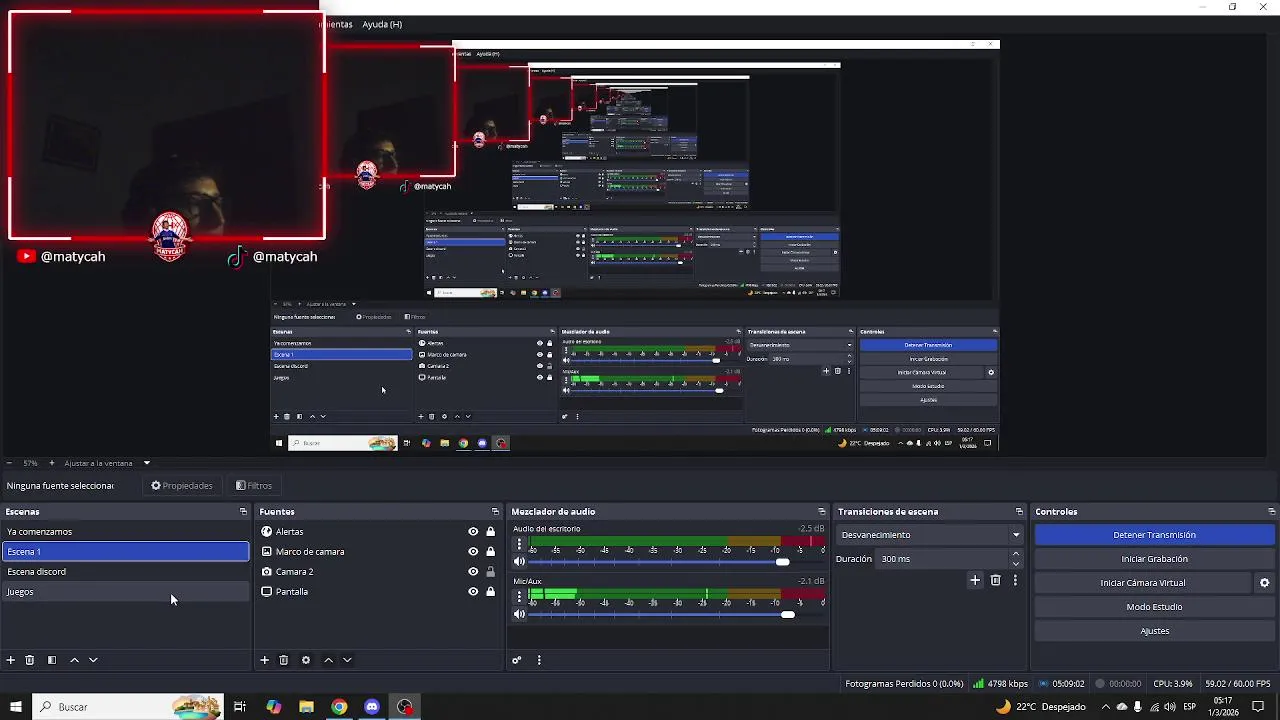Undock the Transiciones de escena panel

coord(1019,512)
